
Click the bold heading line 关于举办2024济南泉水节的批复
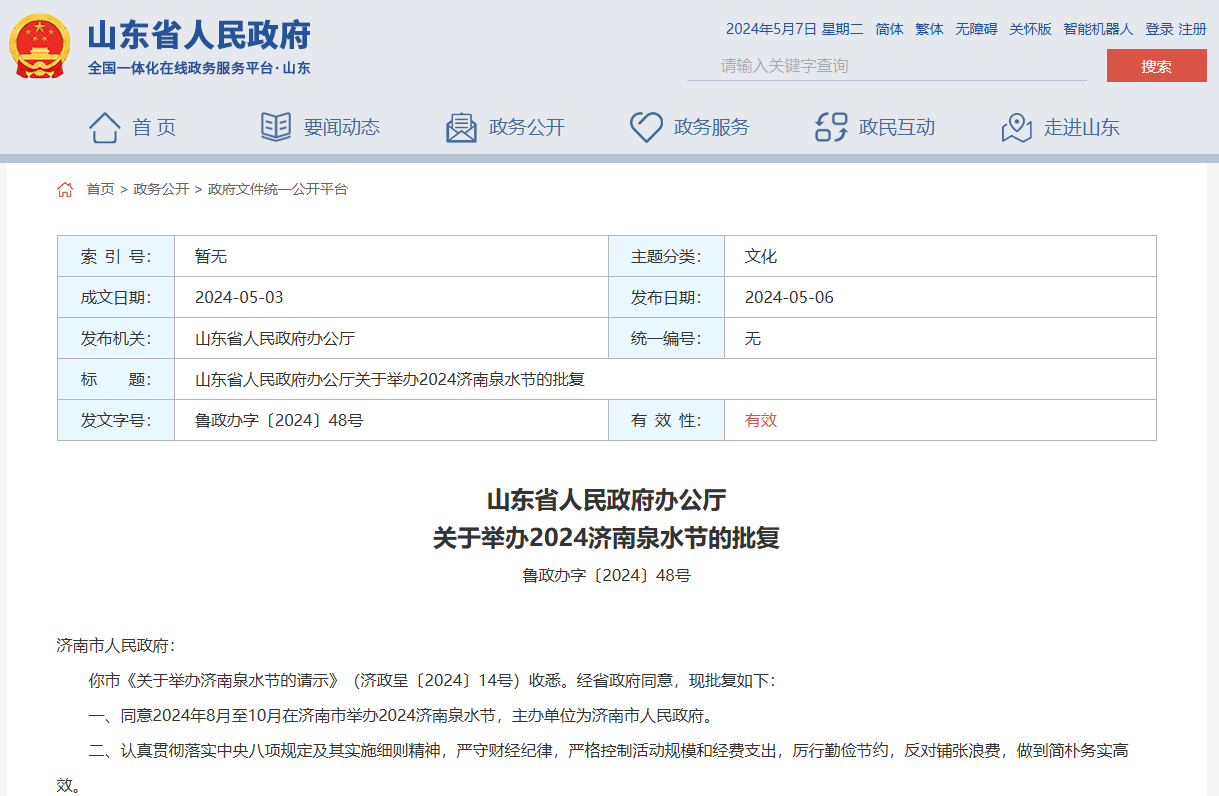click(x=606, y=539)
